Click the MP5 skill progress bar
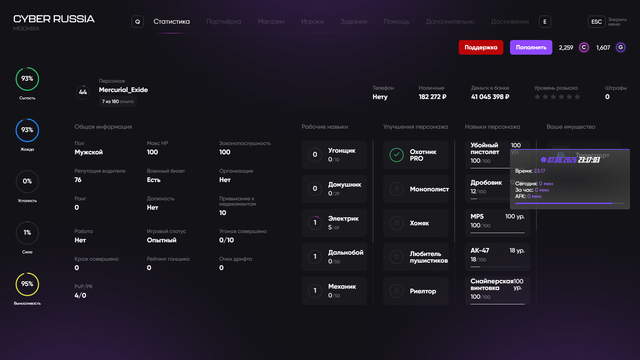The image size is (640, 360). tap(498, 233)
